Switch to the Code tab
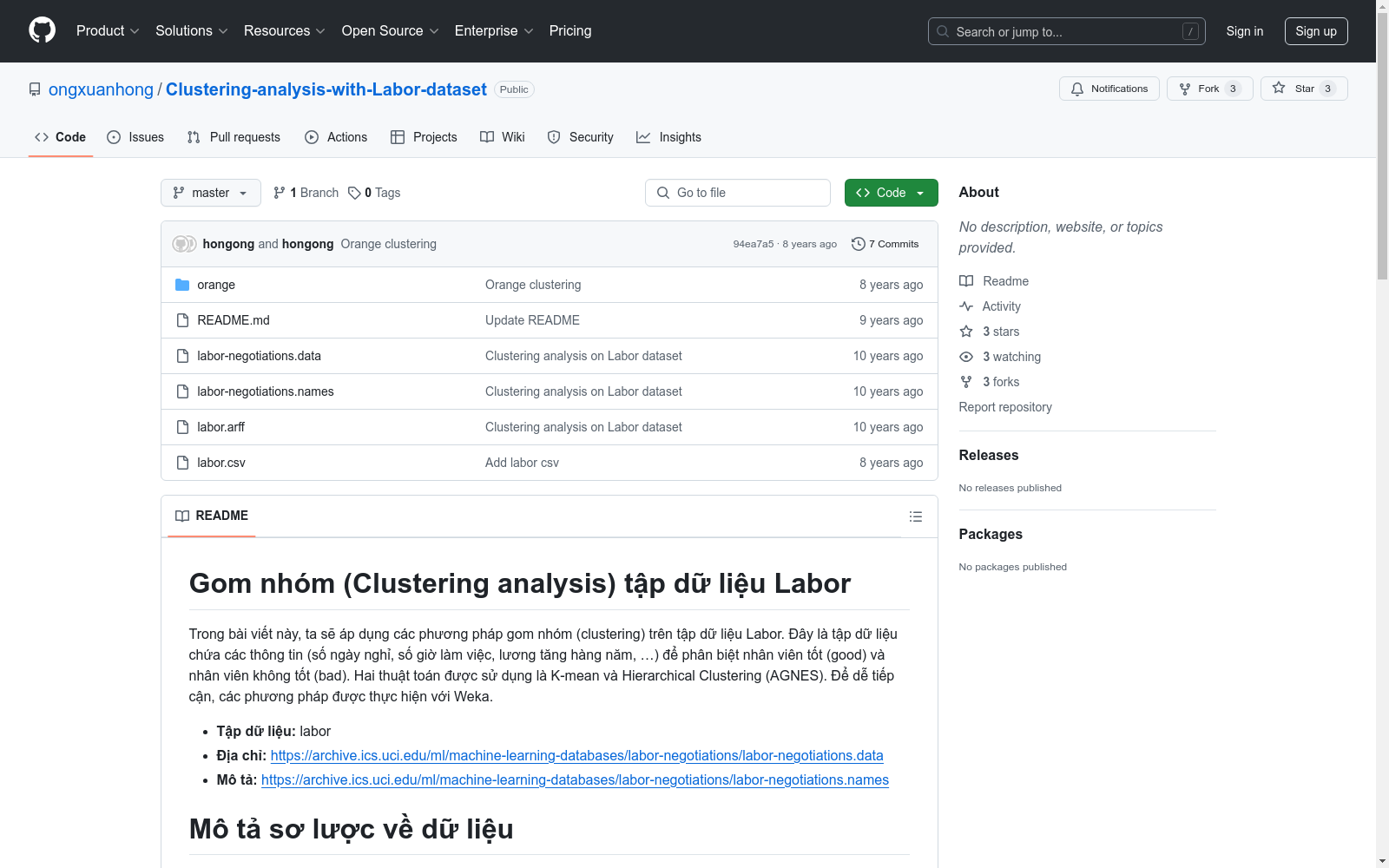This screenshot has width=1389, height=868. [61, 137]
